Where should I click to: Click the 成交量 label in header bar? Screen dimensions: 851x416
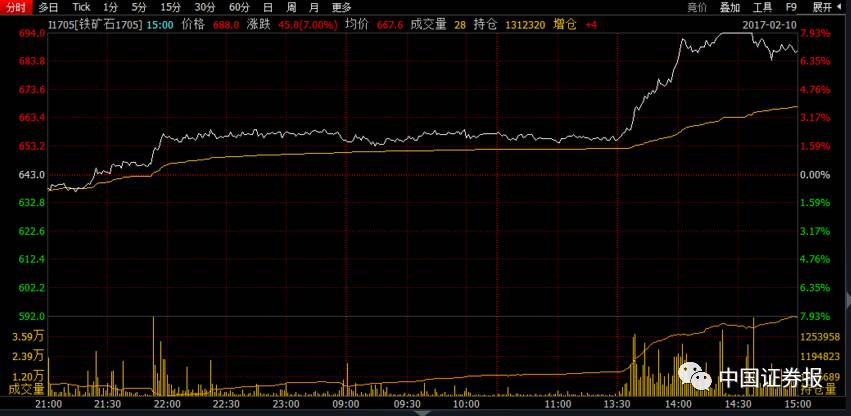428,24
